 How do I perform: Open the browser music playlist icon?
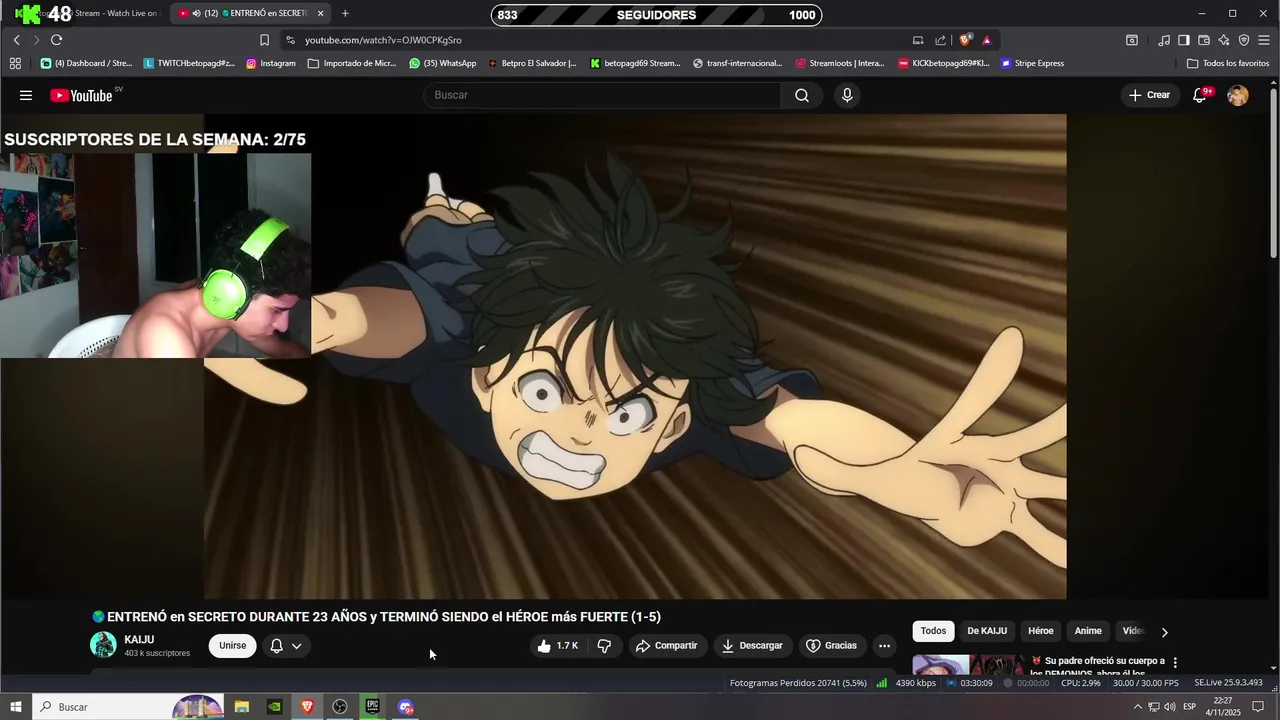1164,40
